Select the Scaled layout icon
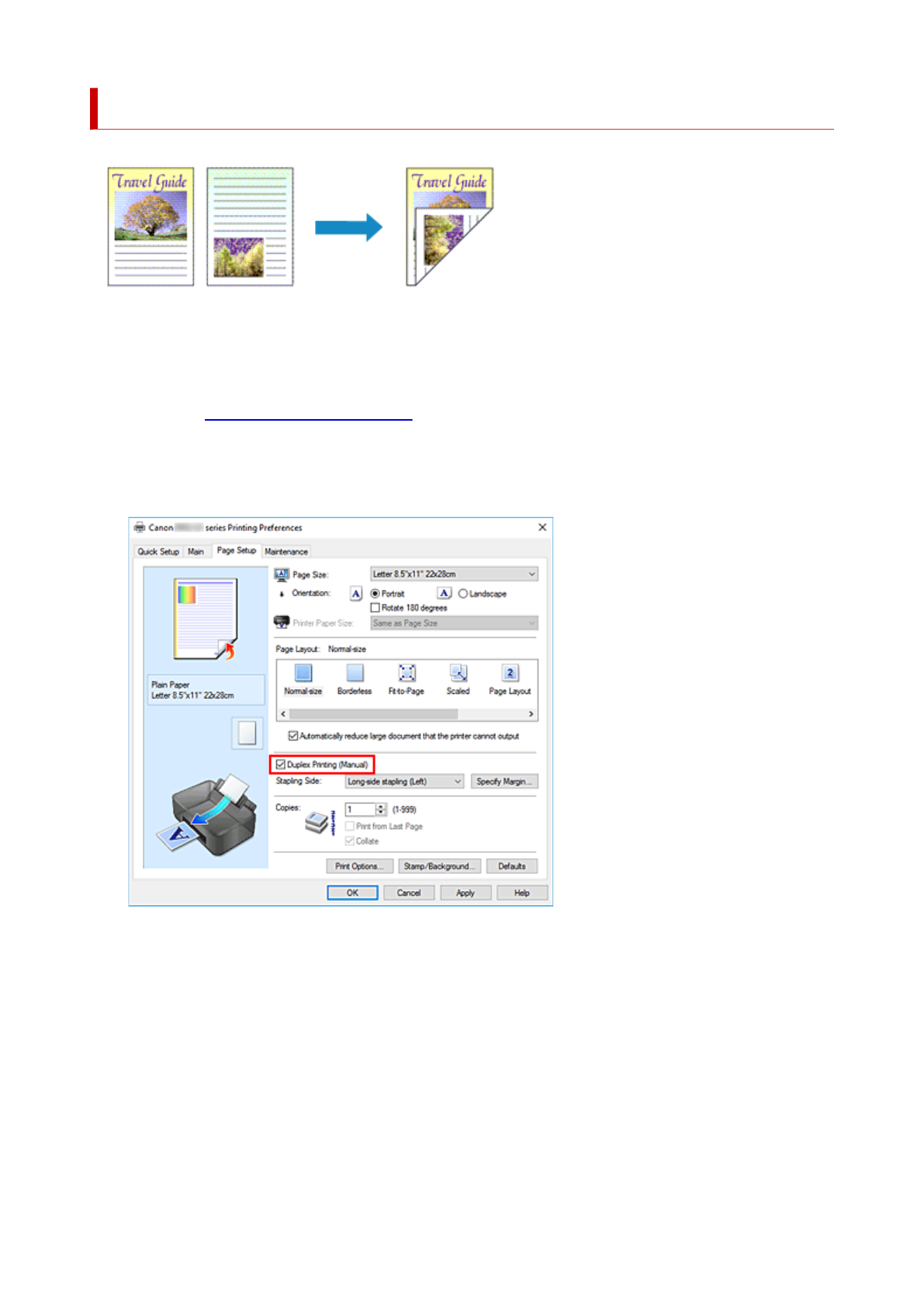The width and height of the screenshot is (924, 1307). point(458,673)
